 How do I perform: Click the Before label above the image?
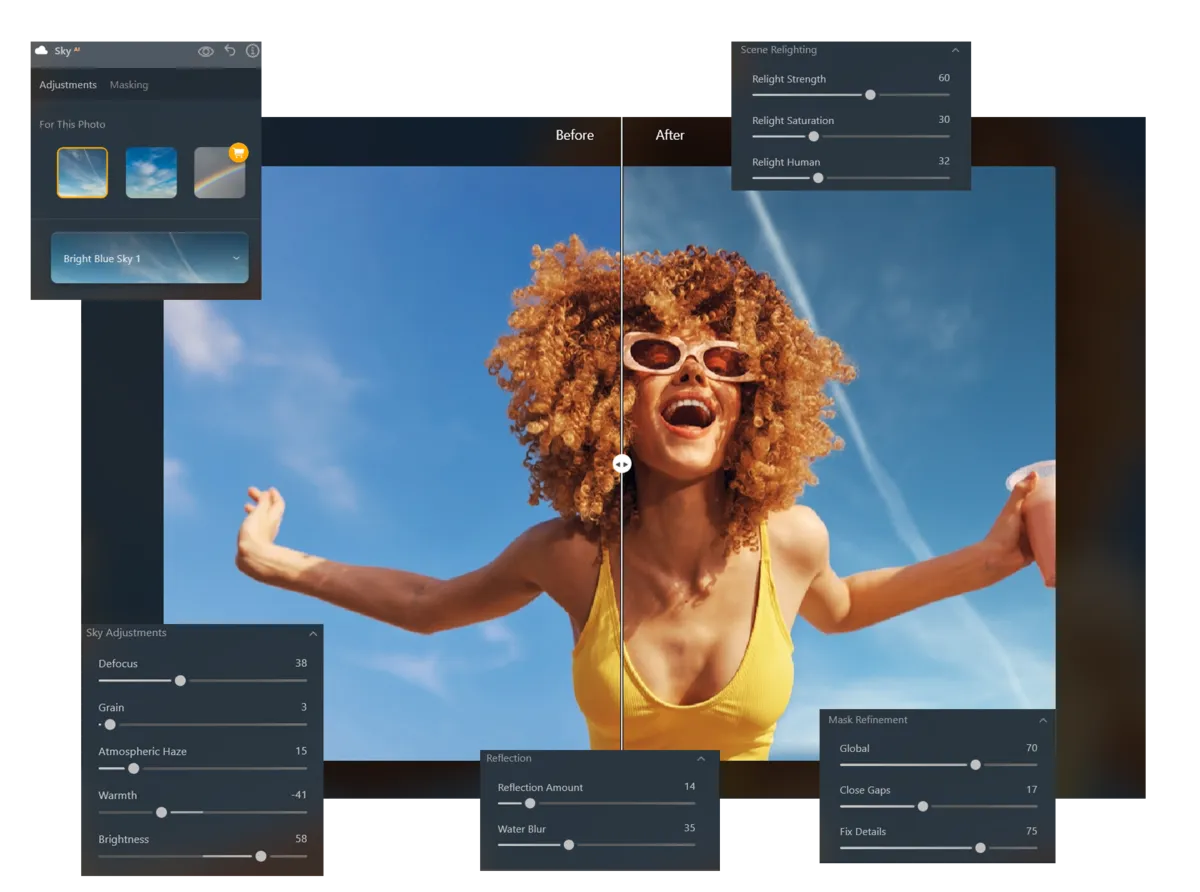(x=575, y=135)
